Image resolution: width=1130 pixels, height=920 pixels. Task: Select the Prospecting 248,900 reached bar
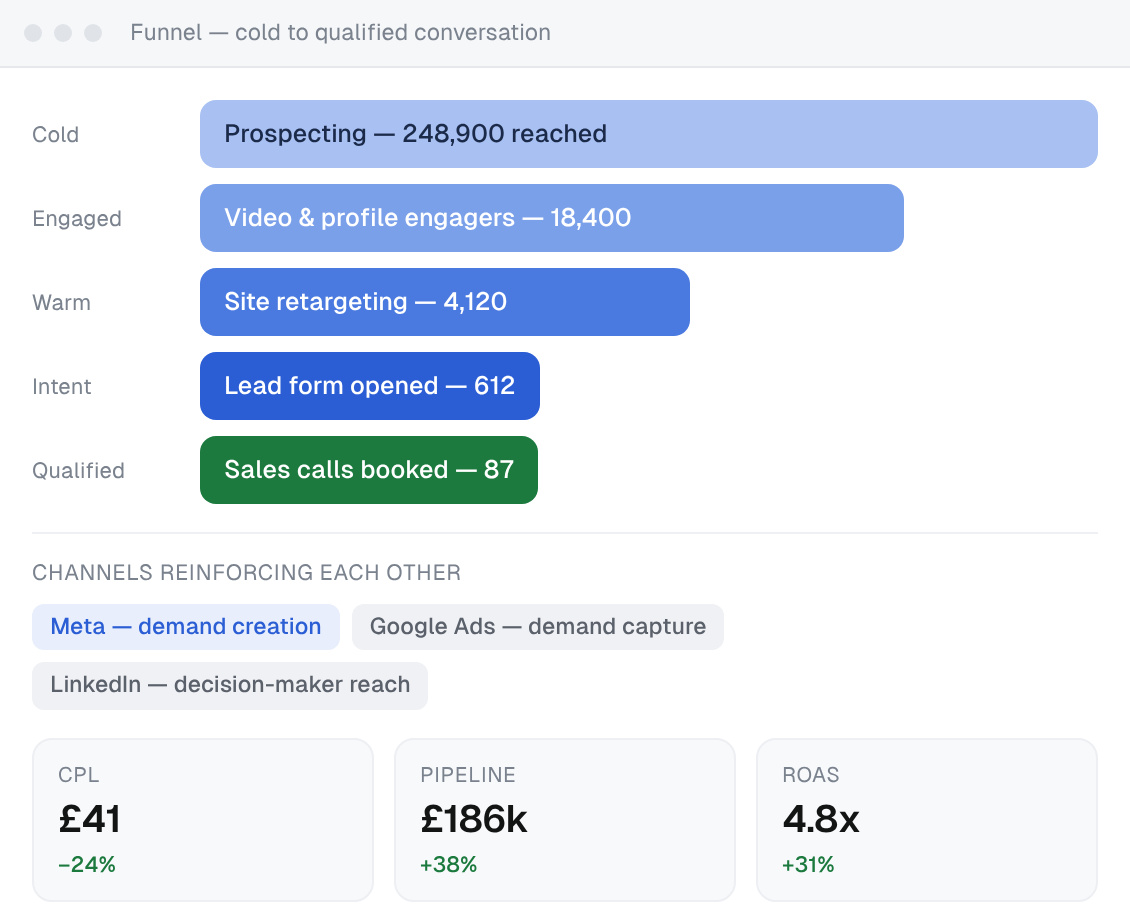pyautogui.click(x=649, y=134)
